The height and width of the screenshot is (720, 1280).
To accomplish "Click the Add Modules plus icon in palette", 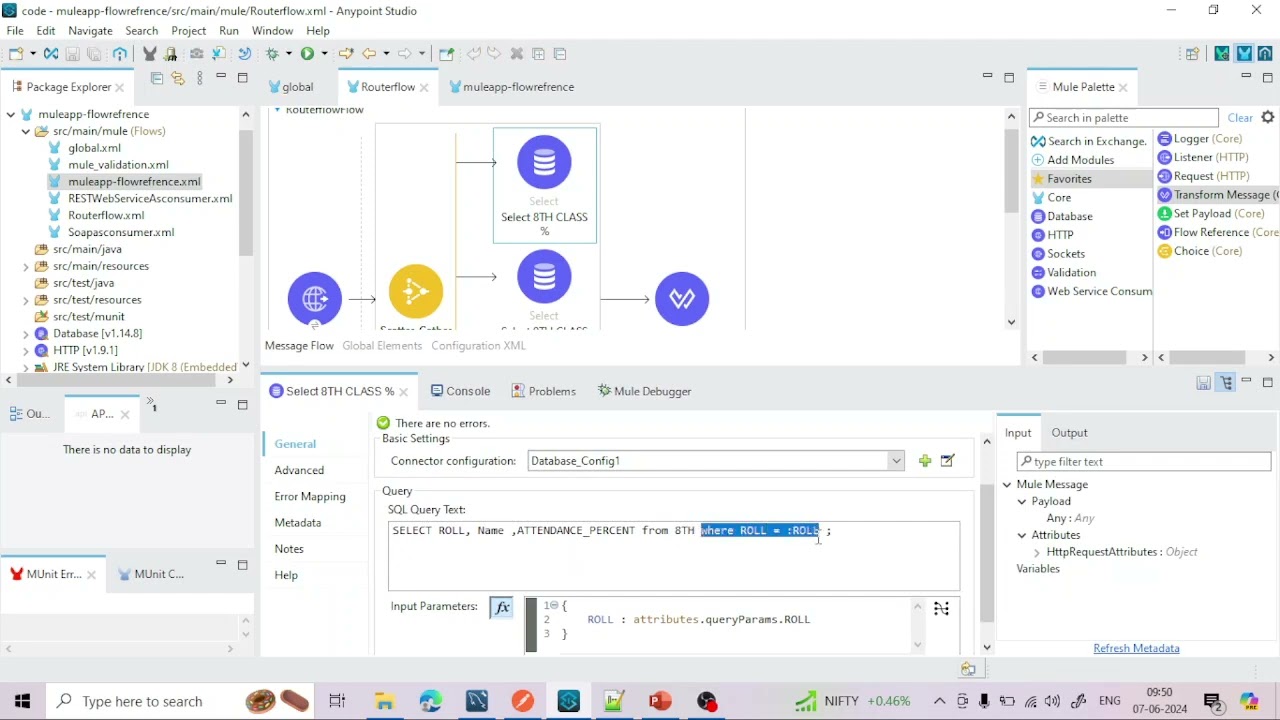I will point(1038,160).
